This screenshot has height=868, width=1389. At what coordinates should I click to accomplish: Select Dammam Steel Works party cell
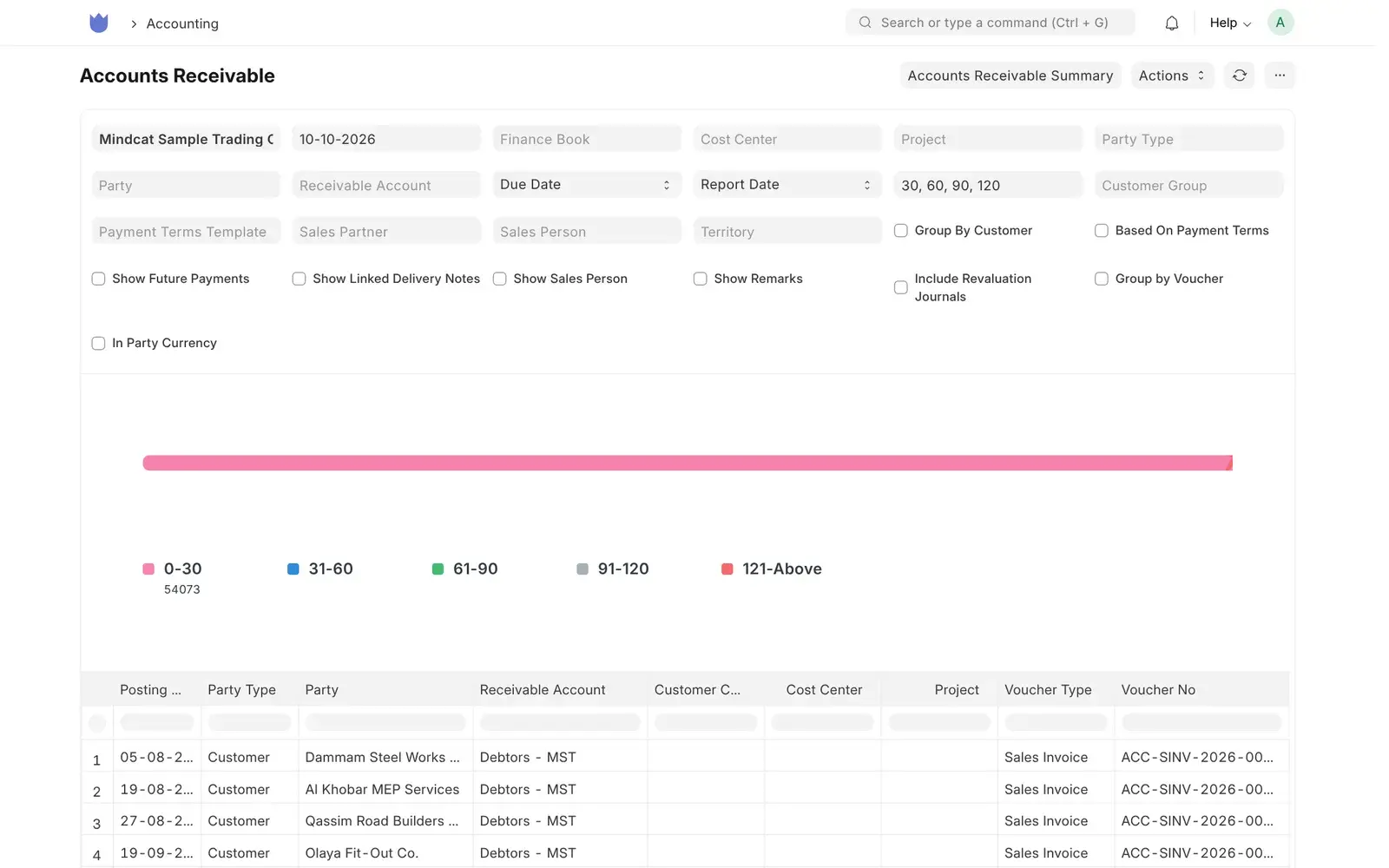click(x=385, y=758)
